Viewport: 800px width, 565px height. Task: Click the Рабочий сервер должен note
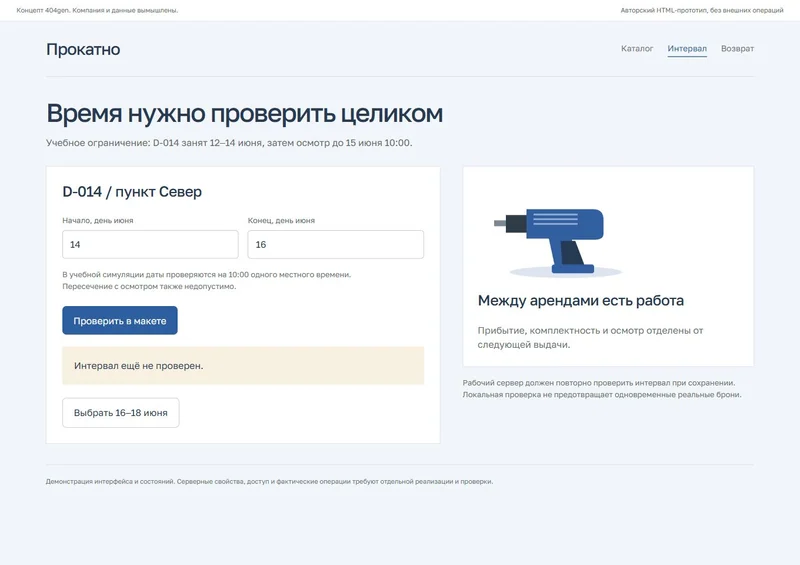[602, 388]
